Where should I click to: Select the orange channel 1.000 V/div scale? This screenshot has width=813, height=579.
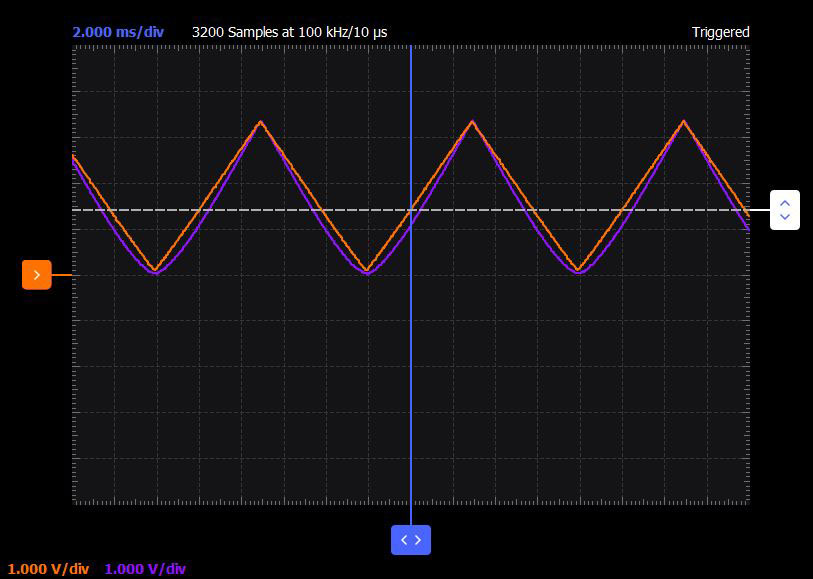click(x=48, y=569)
